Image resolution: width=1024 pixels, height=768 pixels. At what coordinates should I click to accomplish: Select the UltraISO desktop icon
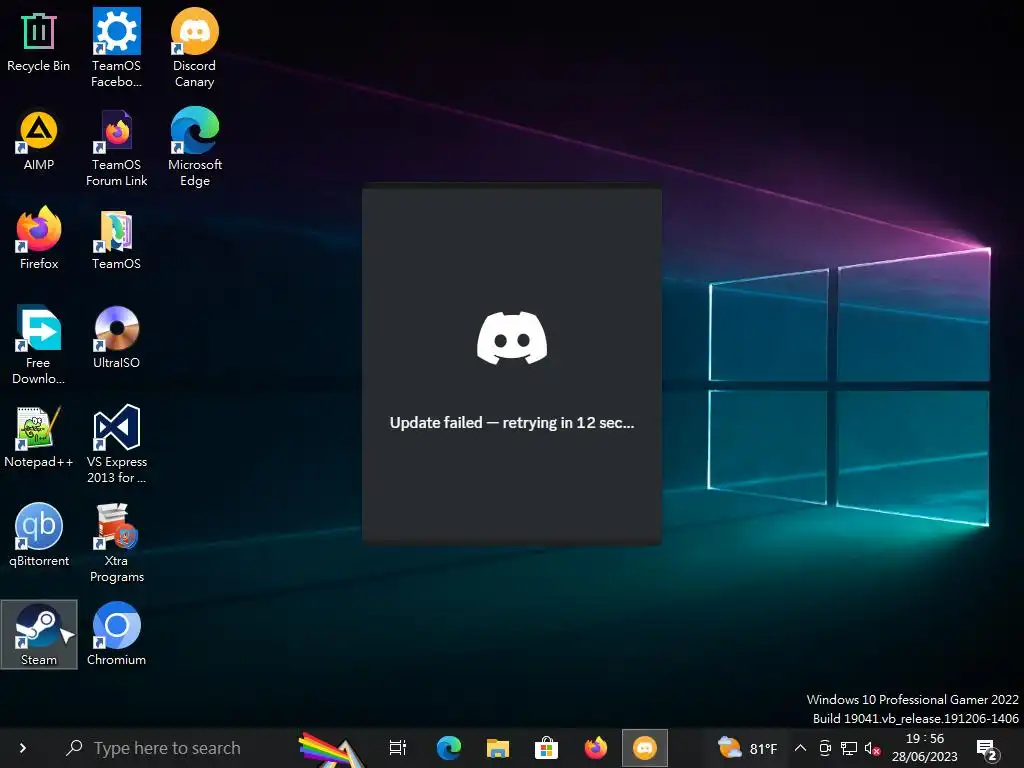pos(116,338)
